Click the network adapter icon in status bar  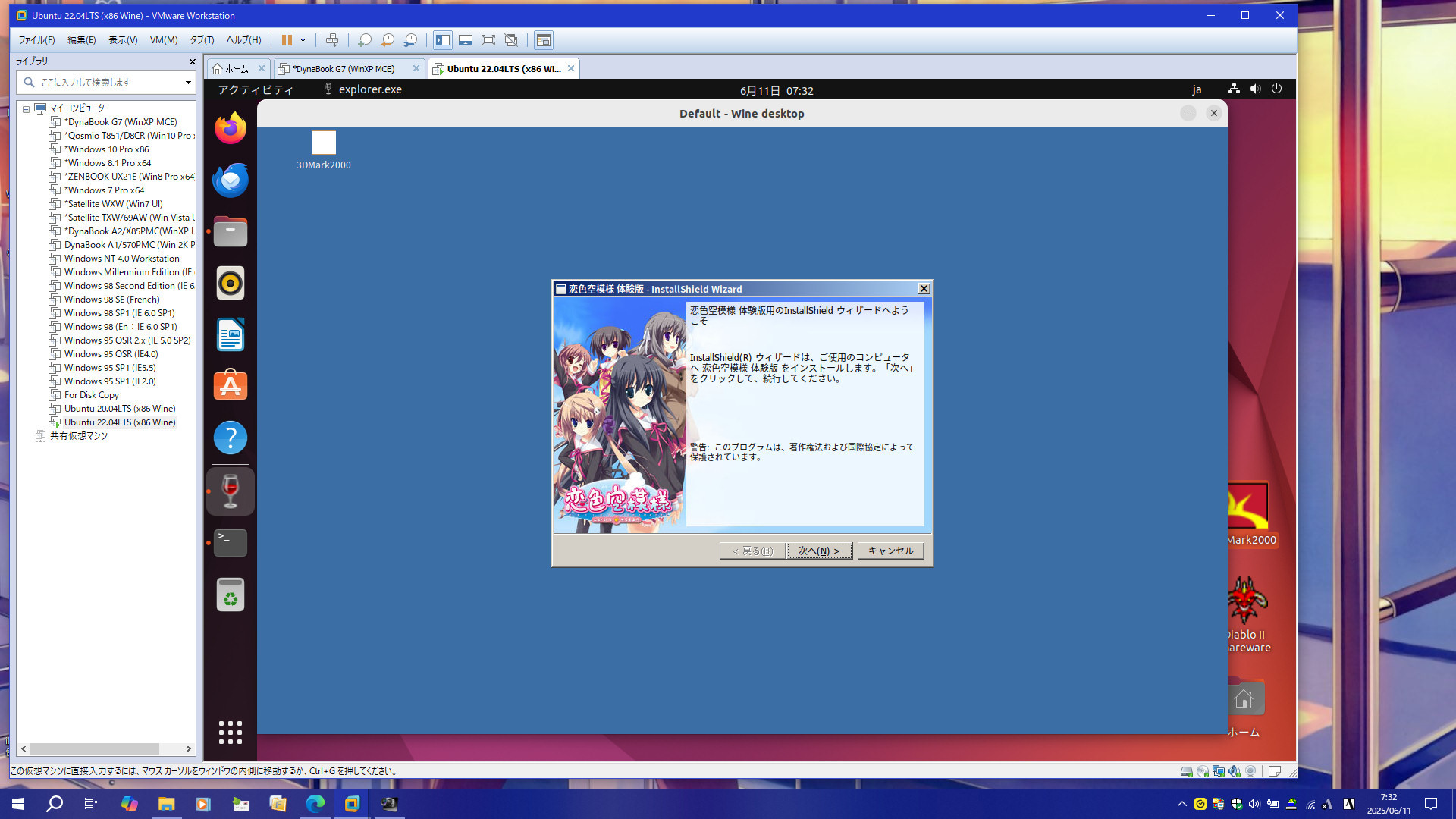click(1219, 771)
